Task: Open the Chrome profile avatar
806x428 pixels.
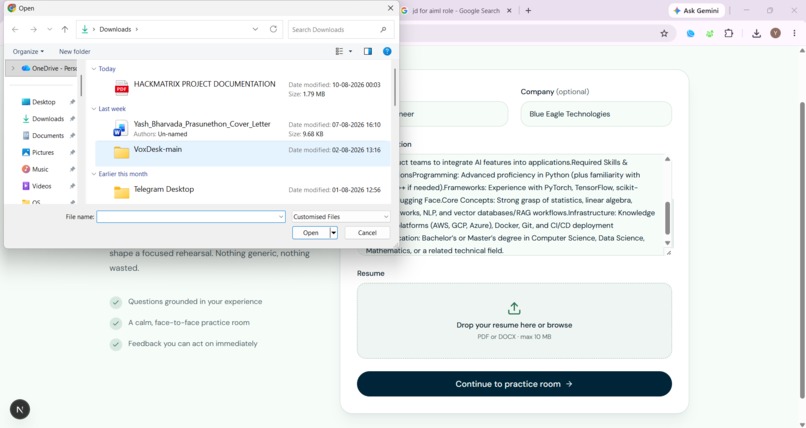Action: coord(775,33)
